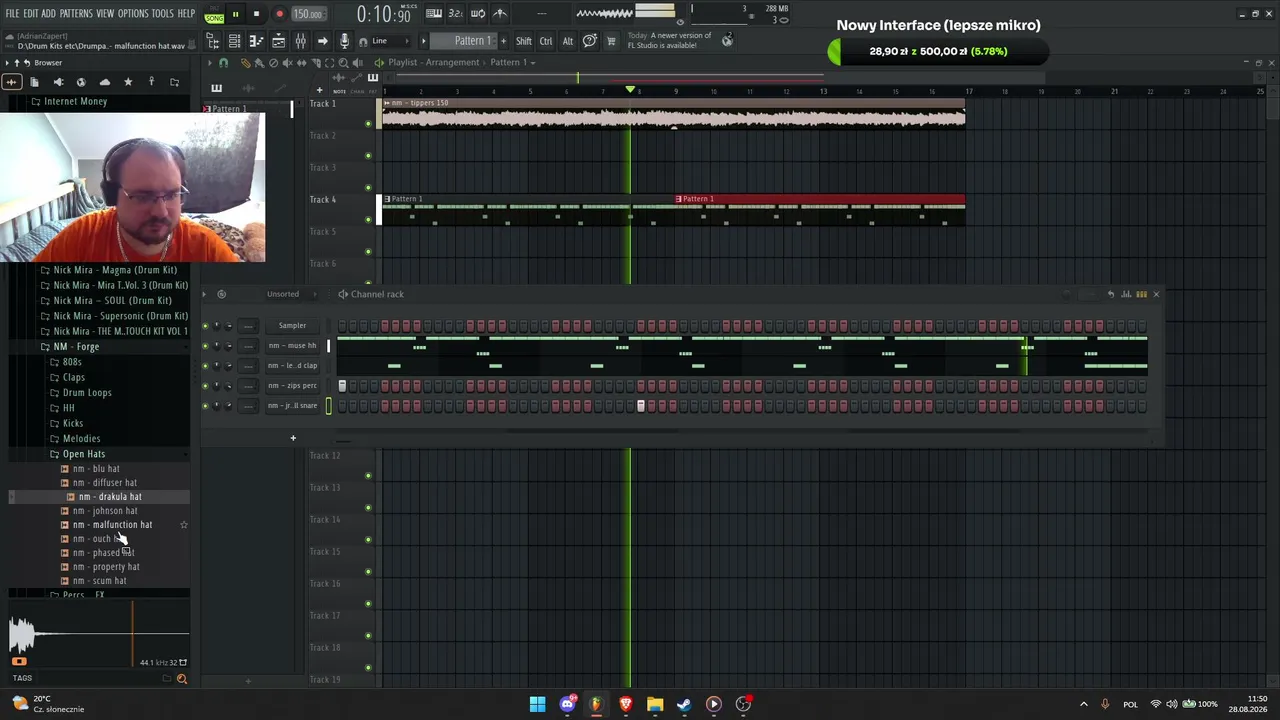Toggle Pattern/Song mode button
This screenshot has width=1280, height=720.
[x=214, y=14]
